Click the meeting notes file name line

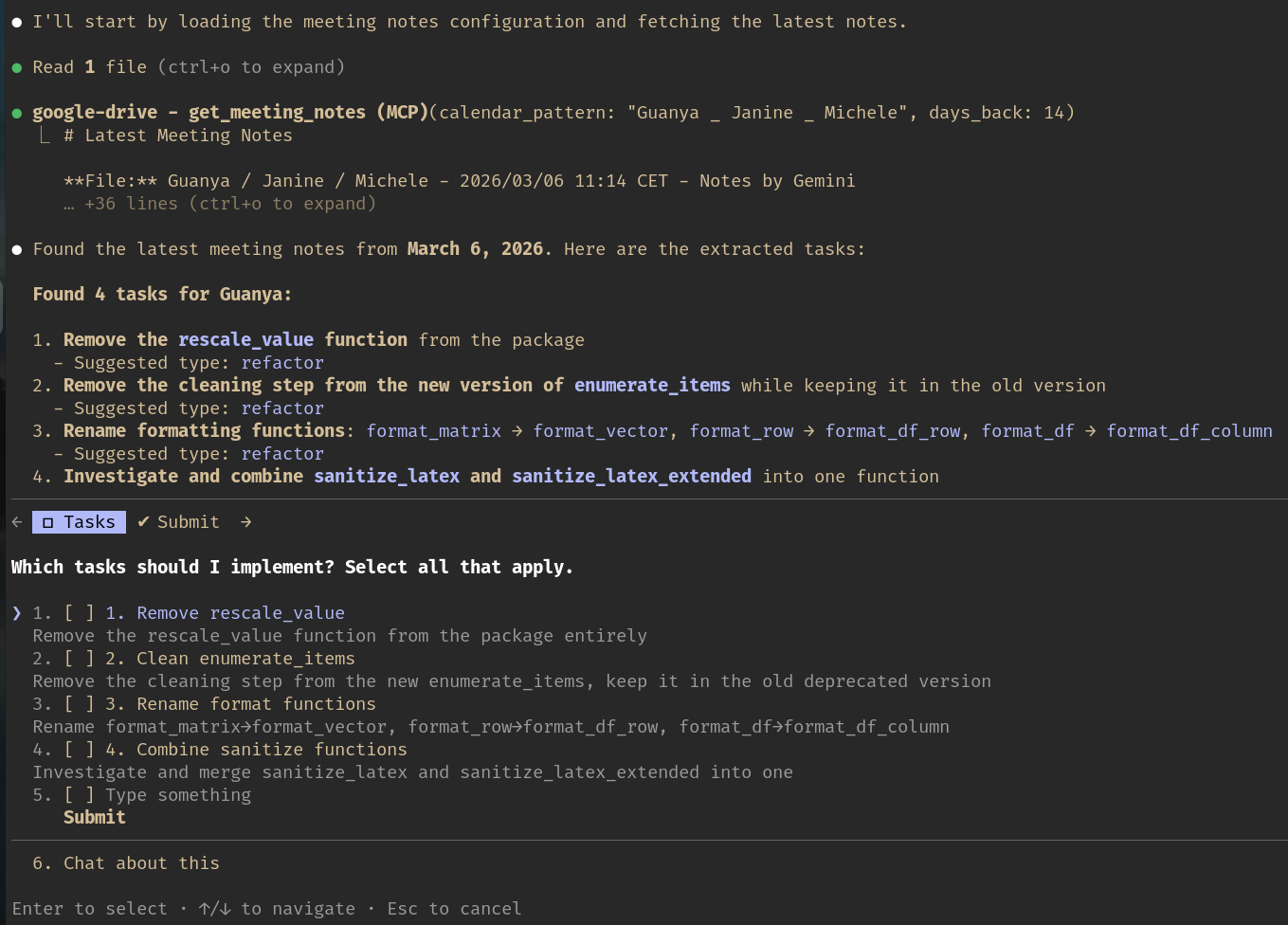pyautogui.click(x=459, y=181)
